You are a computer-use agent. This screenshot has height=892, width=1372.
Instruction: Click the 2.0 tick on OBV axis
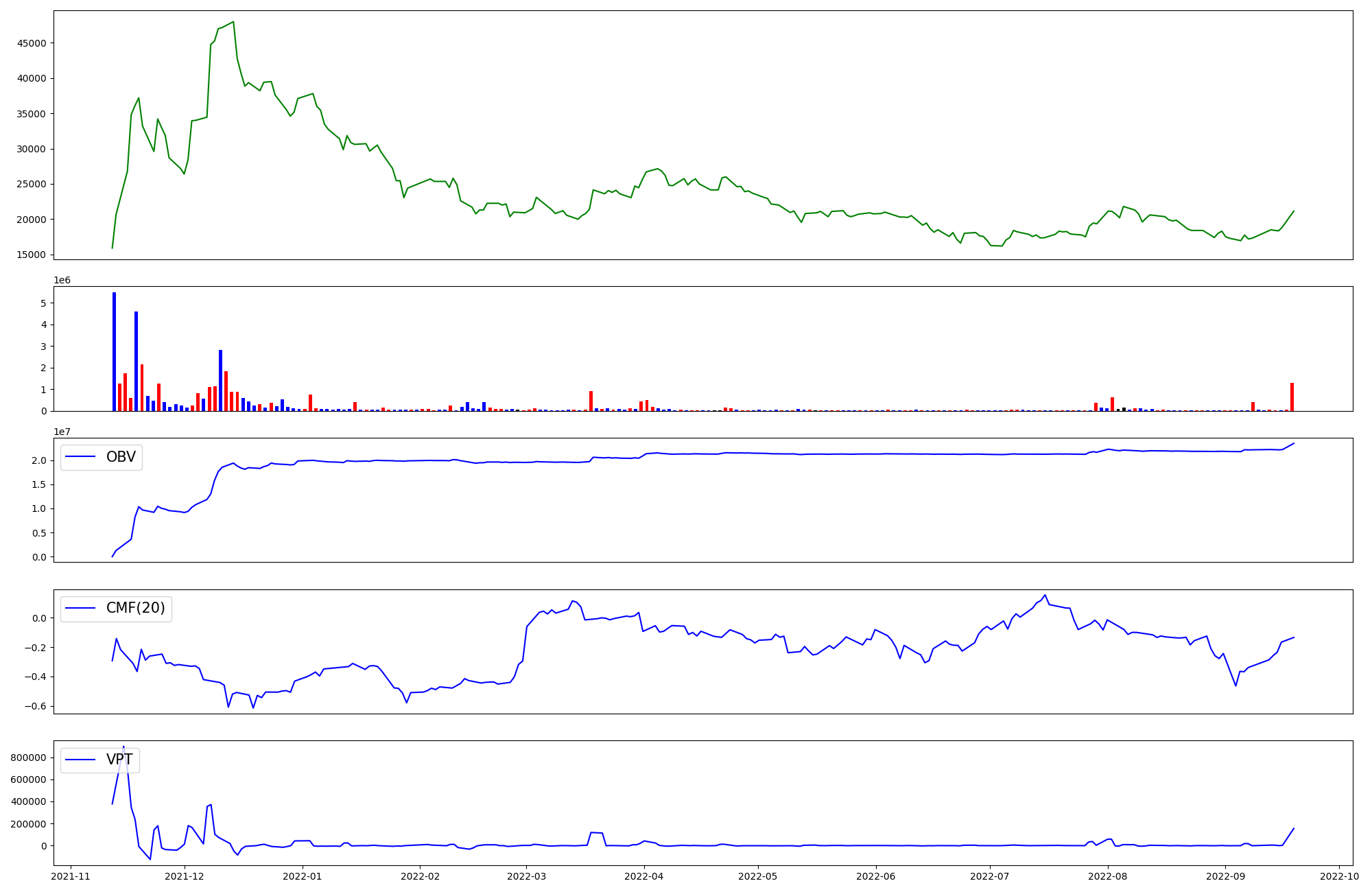pyautogui.click(x=40, y=460)
